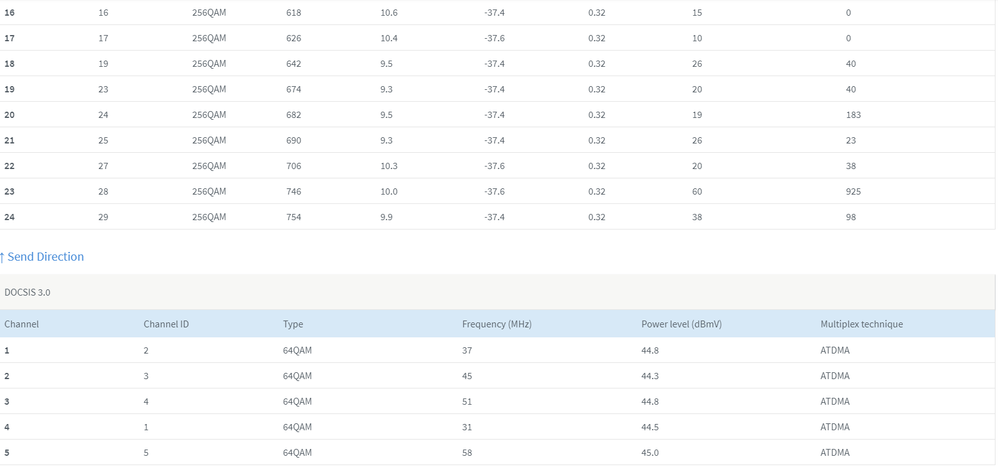Click the 44.3 power level value
The height and width of the screenshot is (469, 998).
(x=650, y=376)
